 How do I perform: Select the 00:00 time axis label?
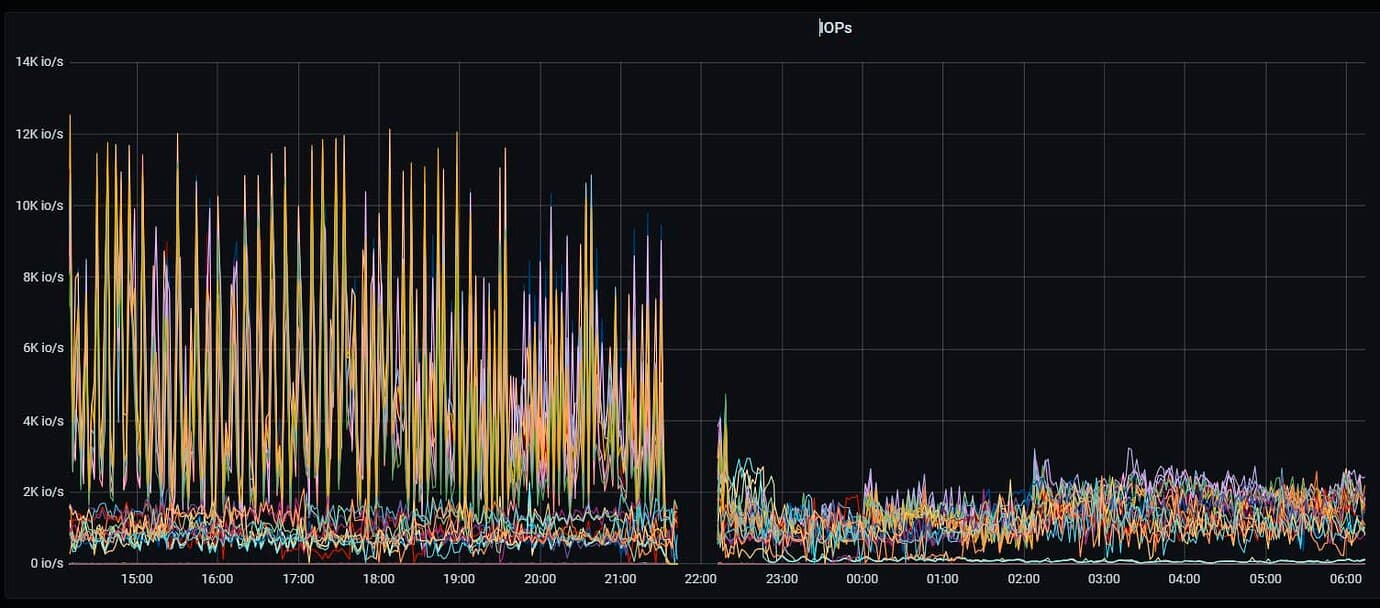tap(862, 579)
